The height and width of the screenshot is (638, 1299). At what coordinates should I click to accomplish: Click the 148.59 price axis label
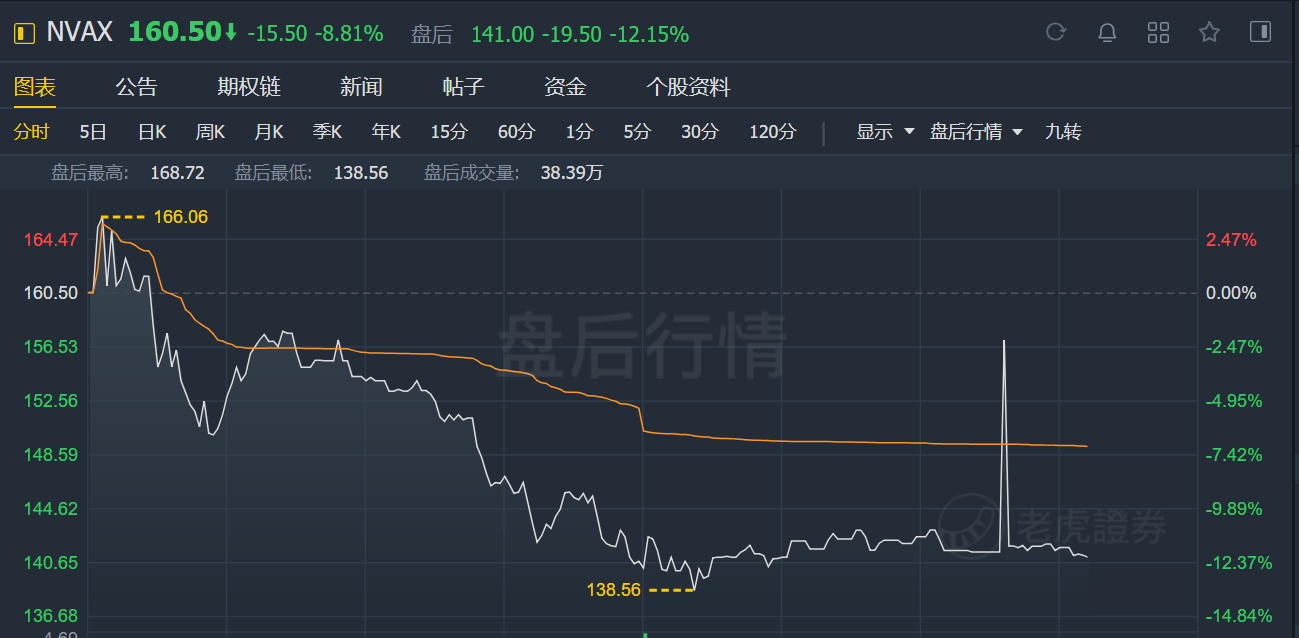50,455
